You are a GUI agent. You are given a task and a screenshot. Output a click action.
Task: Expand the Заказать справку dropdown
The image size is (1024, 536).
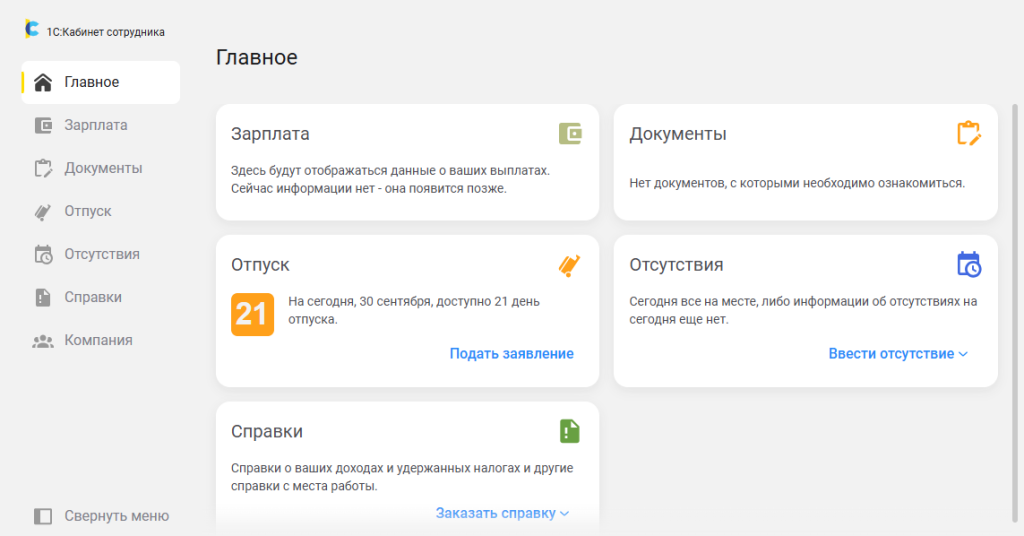[502, 513]
